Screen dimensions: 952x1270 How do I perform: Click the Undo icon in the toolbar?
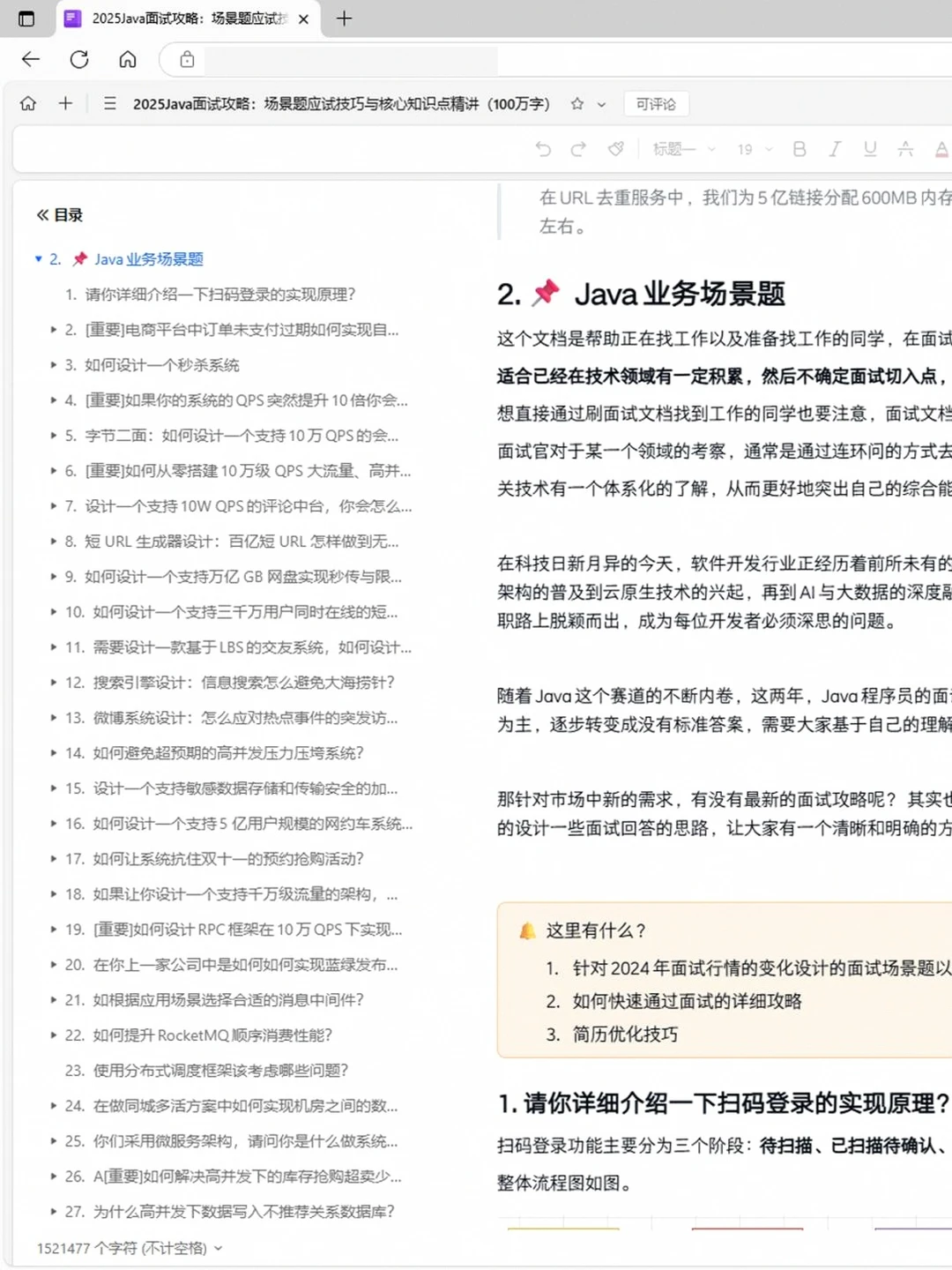click(543, 149)
